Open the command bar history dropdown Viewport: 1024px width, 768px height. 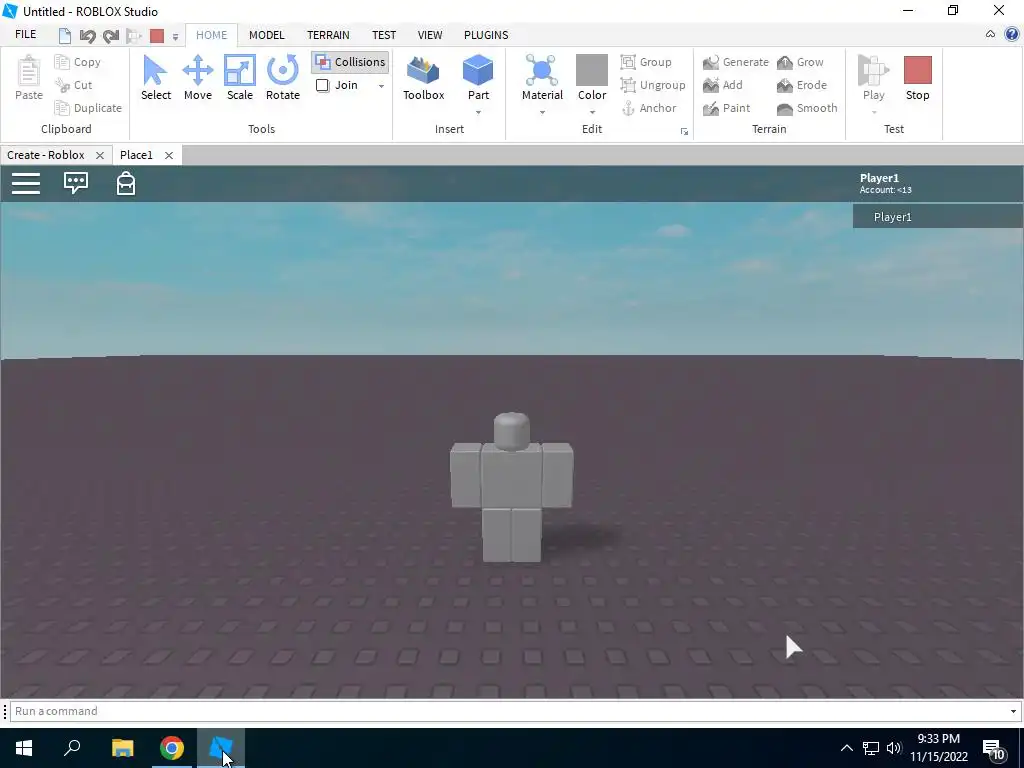coord(1013,711)
